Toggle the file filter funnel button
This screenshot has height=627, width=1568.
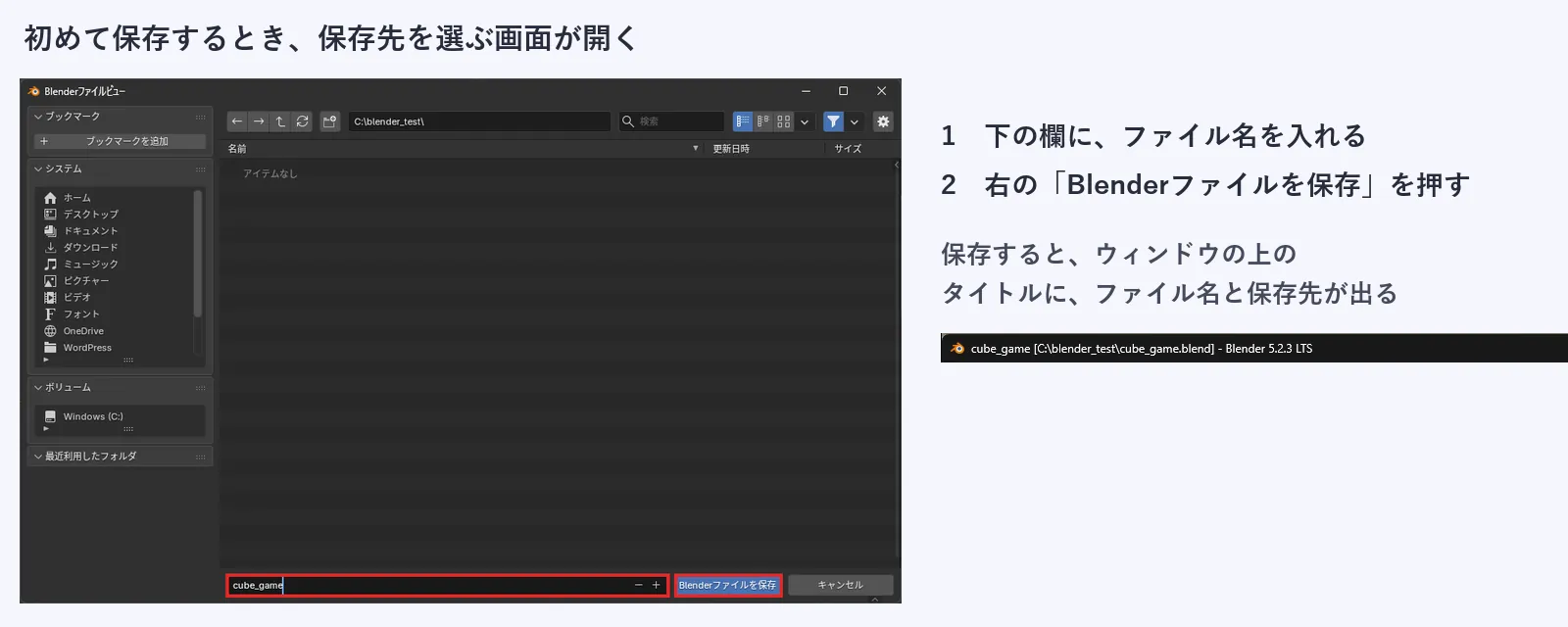pos(833,121)
